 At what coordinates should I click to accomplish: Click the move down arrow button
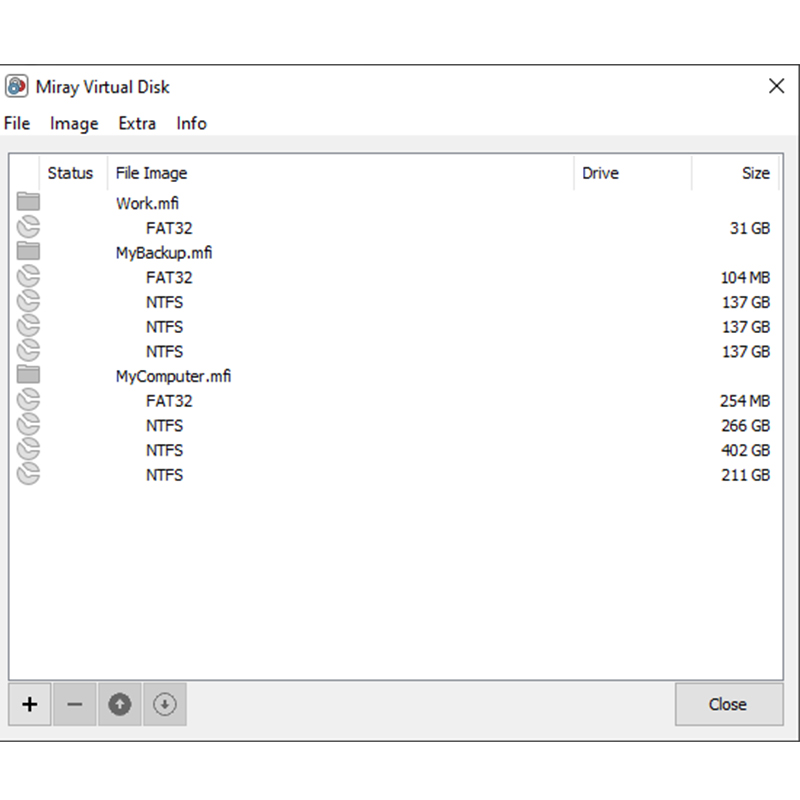(164, 704)
